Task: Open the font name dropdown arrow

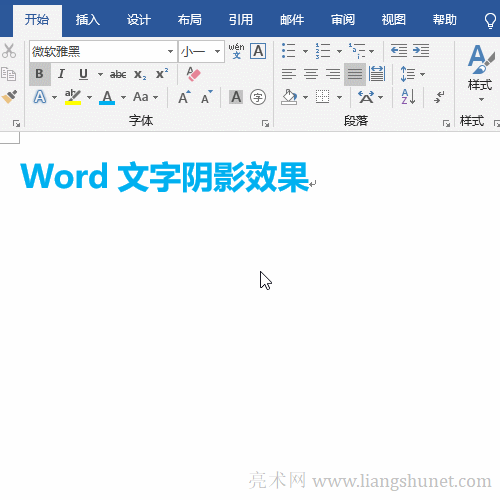Action: (x=170, y=51)
